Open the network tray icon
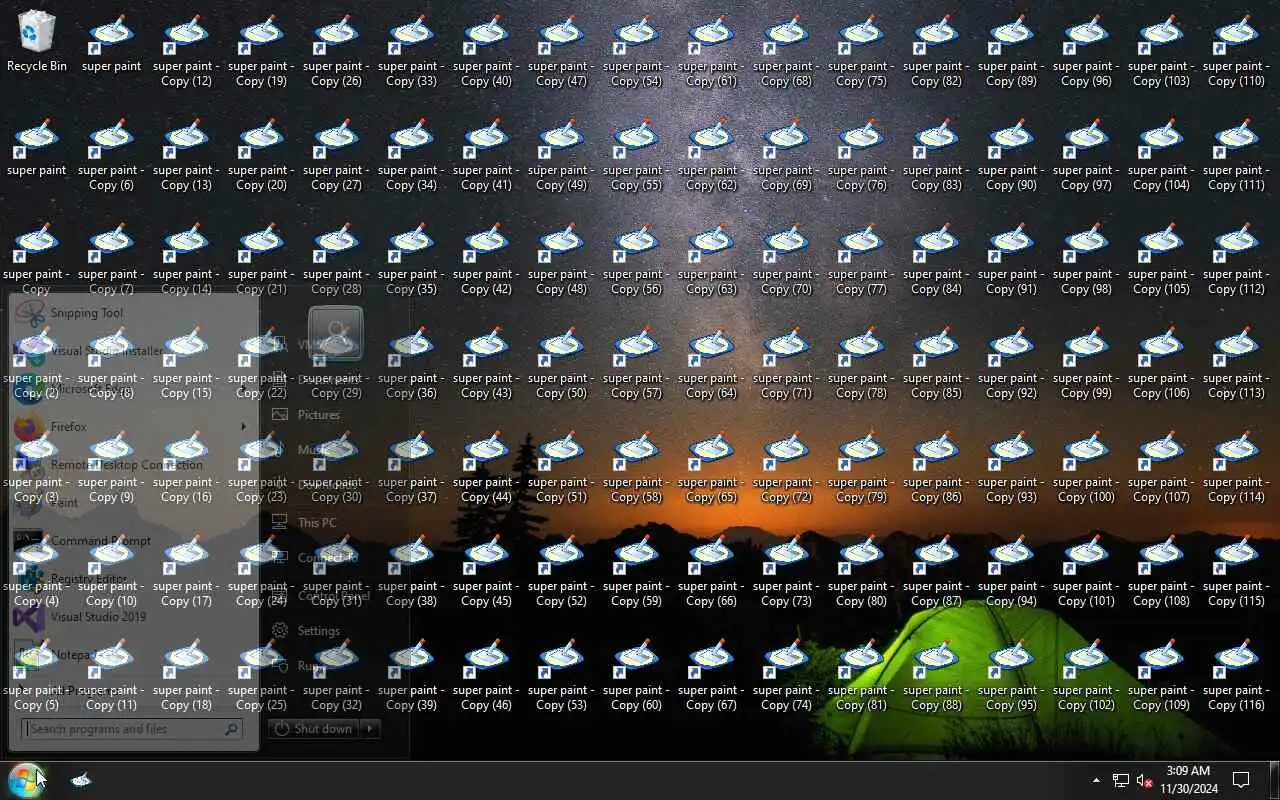The height and width of the screenshot is (800, 1280). (x=1121, y=780)
